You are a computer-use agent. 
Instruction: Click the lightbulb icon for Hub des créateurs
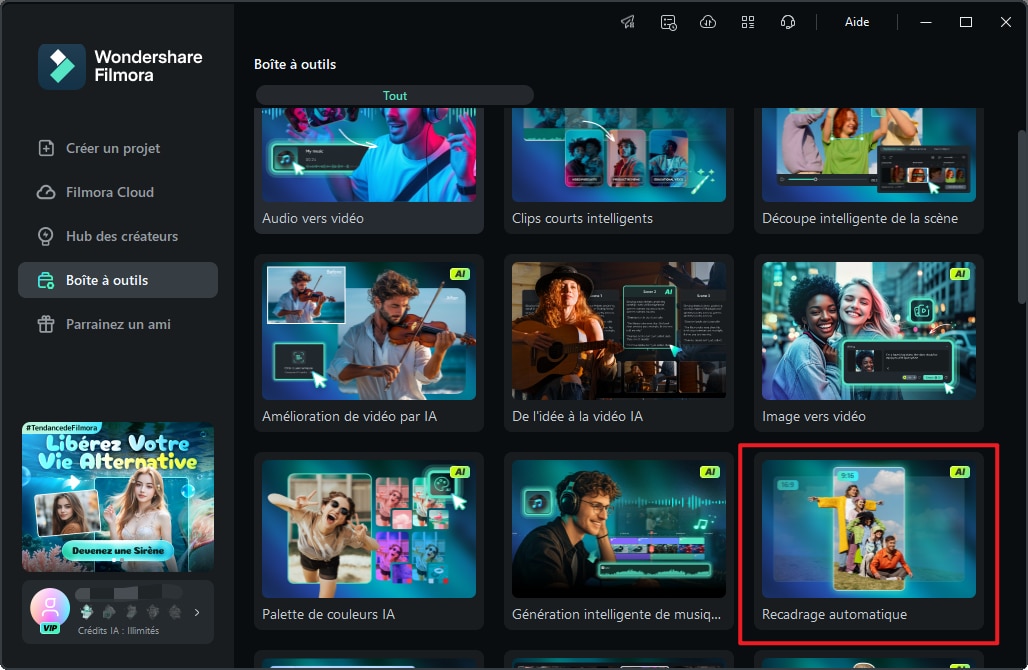point(46,236)
